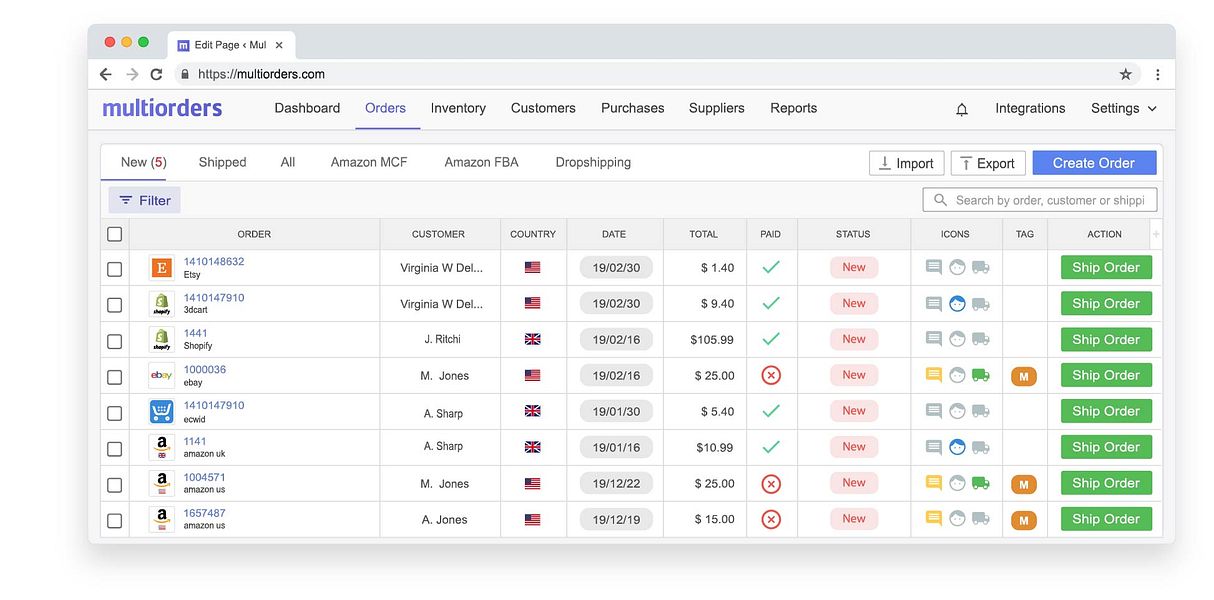Check the box for order 1657487
Image resolution: width=1214 pixels, height=600 pixels.
[115, 521]
